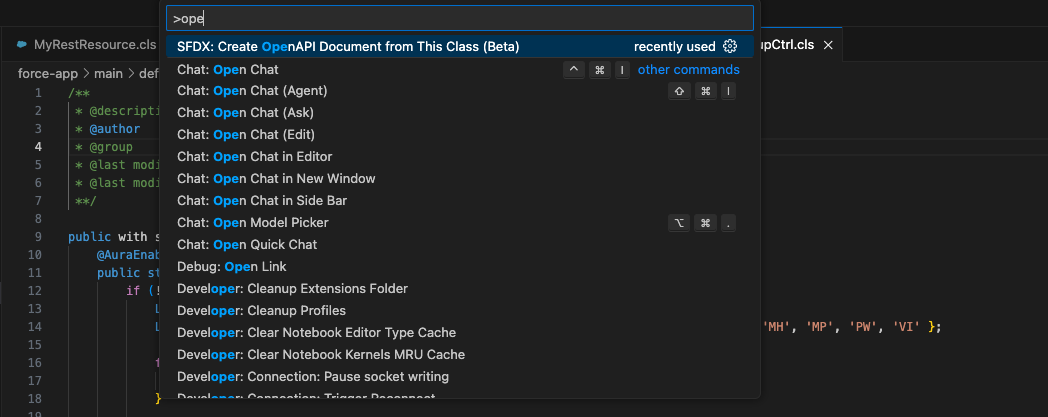Click line number 4 in gutter
This screenshot has height=417, width=1048.
click(x=38, y=146)
